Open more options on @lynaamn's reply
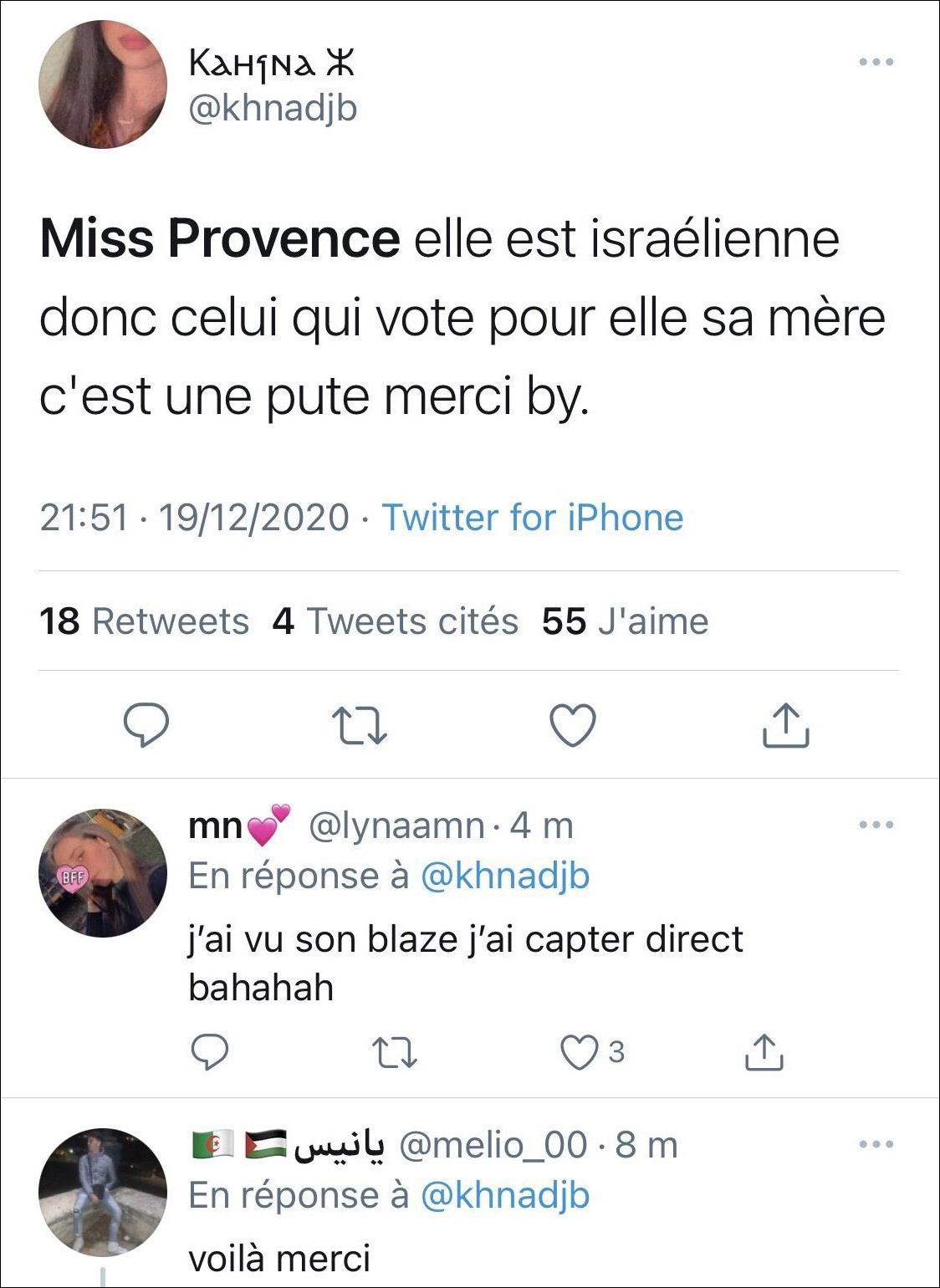The width and height of the screenshot is (940, 1288). tap(876, 825)
